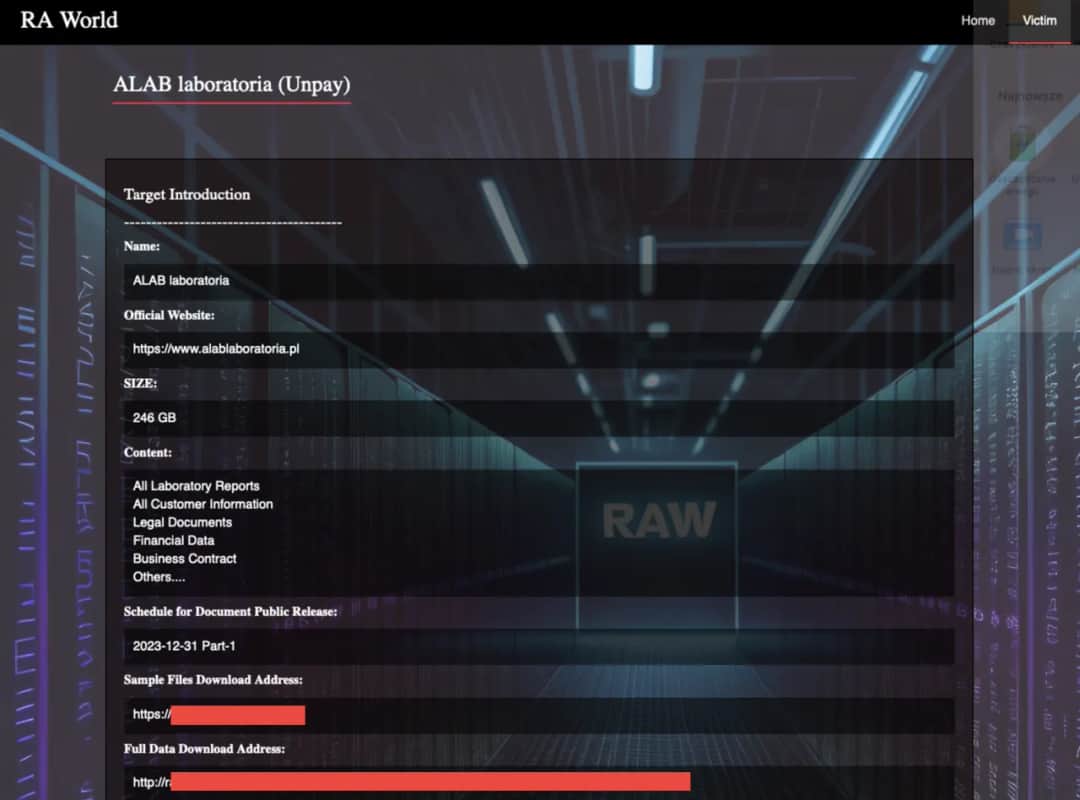Viewport: 1080px width, 800px height.
Task: Click the faint green icon under Najnowsze
Action: 1021,143
